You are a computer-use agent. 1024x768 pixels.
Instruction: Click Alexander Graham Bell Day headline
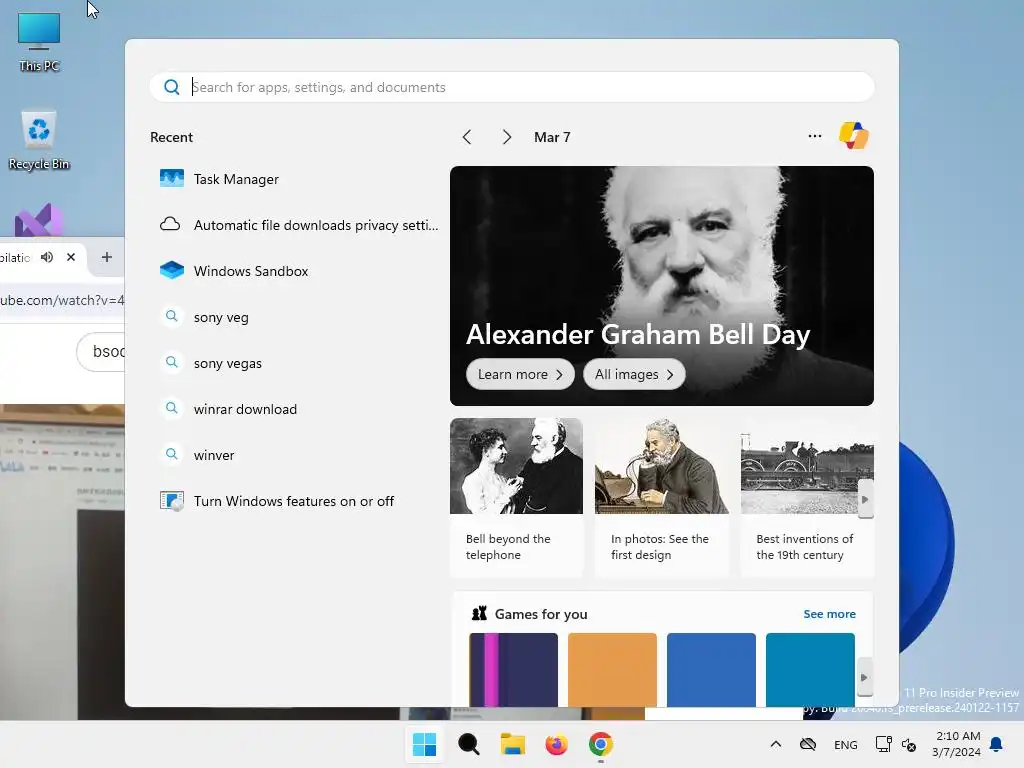point(638,334)
